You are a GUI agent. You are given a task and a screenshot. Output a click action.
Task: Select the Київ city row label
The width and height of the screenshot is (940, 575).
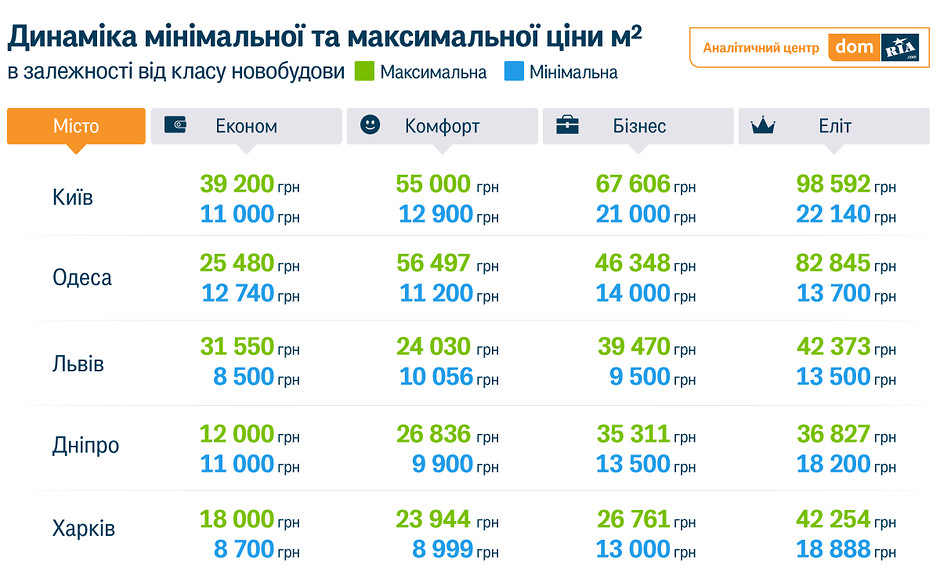coord(73,197)
